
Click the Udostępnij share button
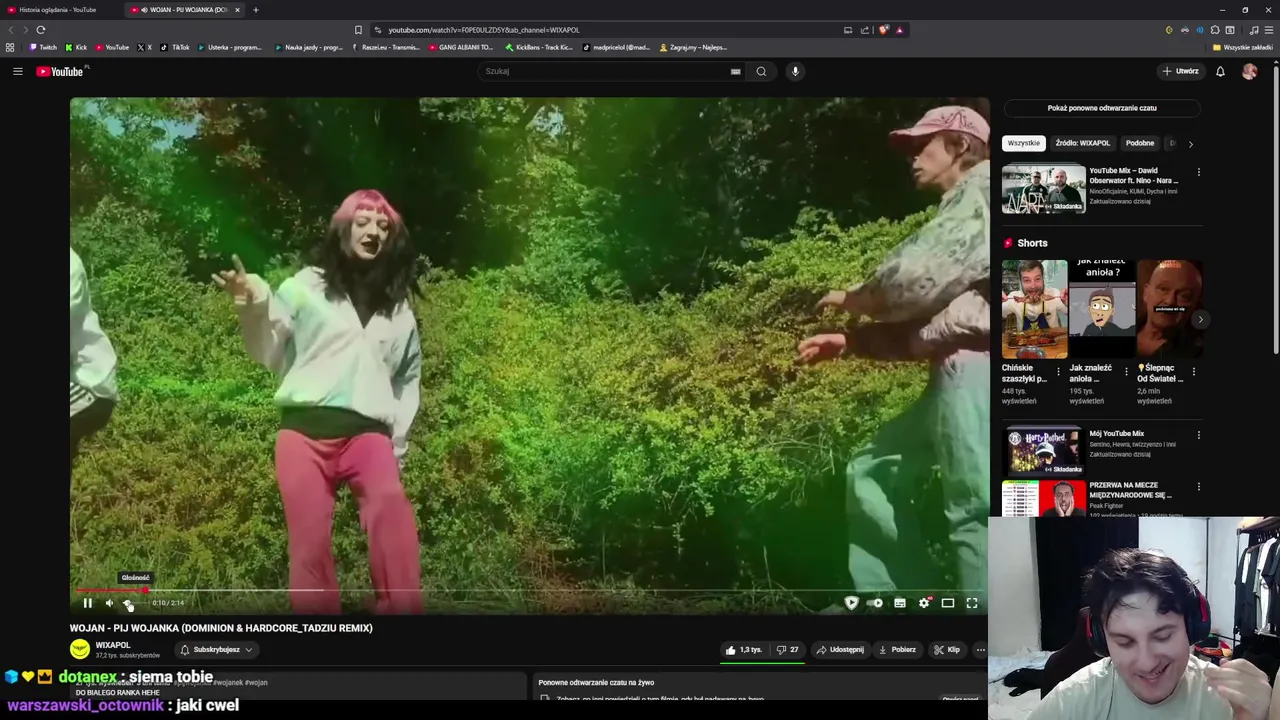coord(840,650)
